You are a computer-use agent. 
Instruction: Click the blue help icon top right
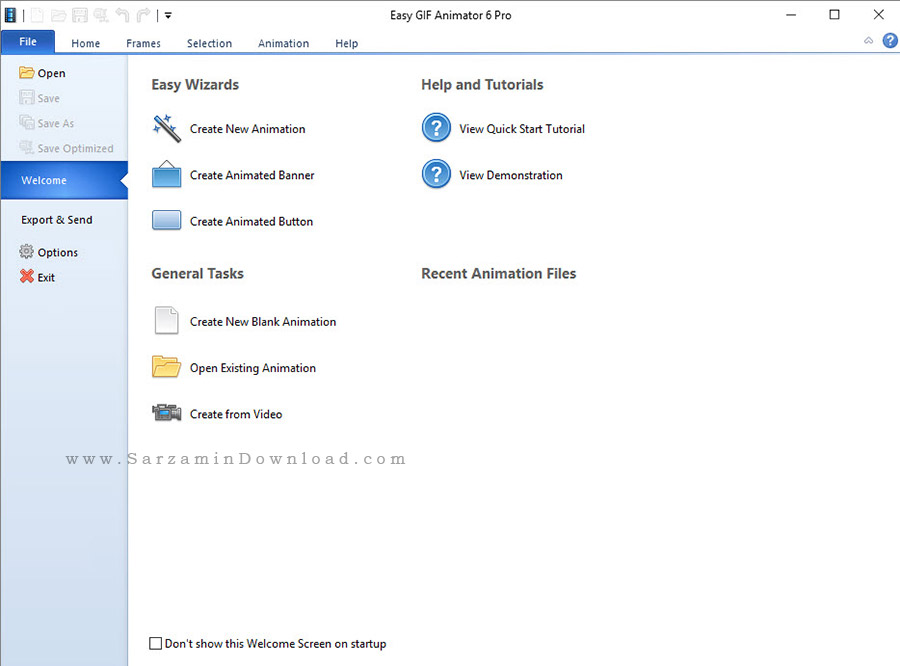tap(890, 40)
